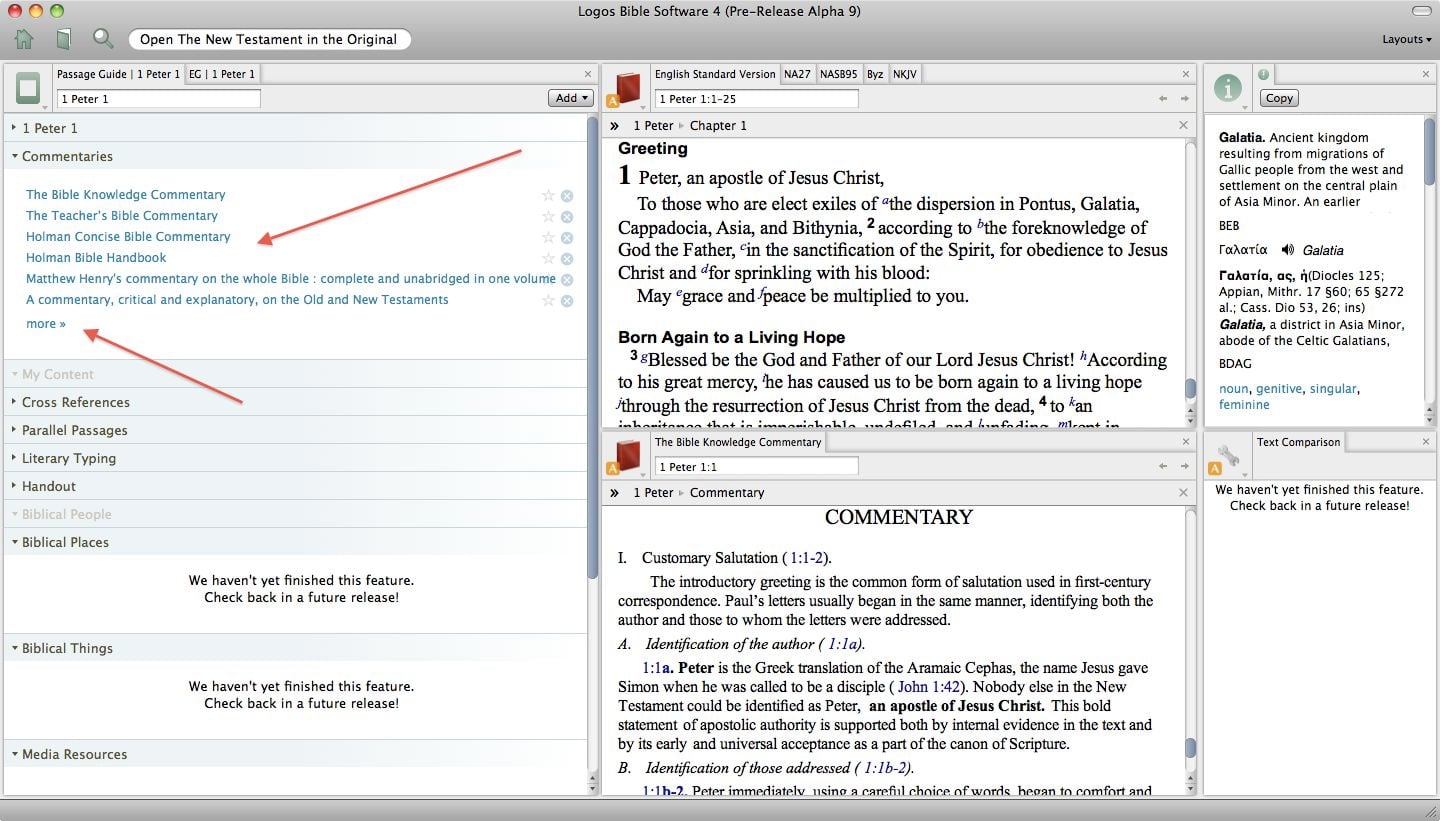The image size is (1440, 821).
Task: Open The Bible Knowledge Commentary link
Action: pos(126,195)
